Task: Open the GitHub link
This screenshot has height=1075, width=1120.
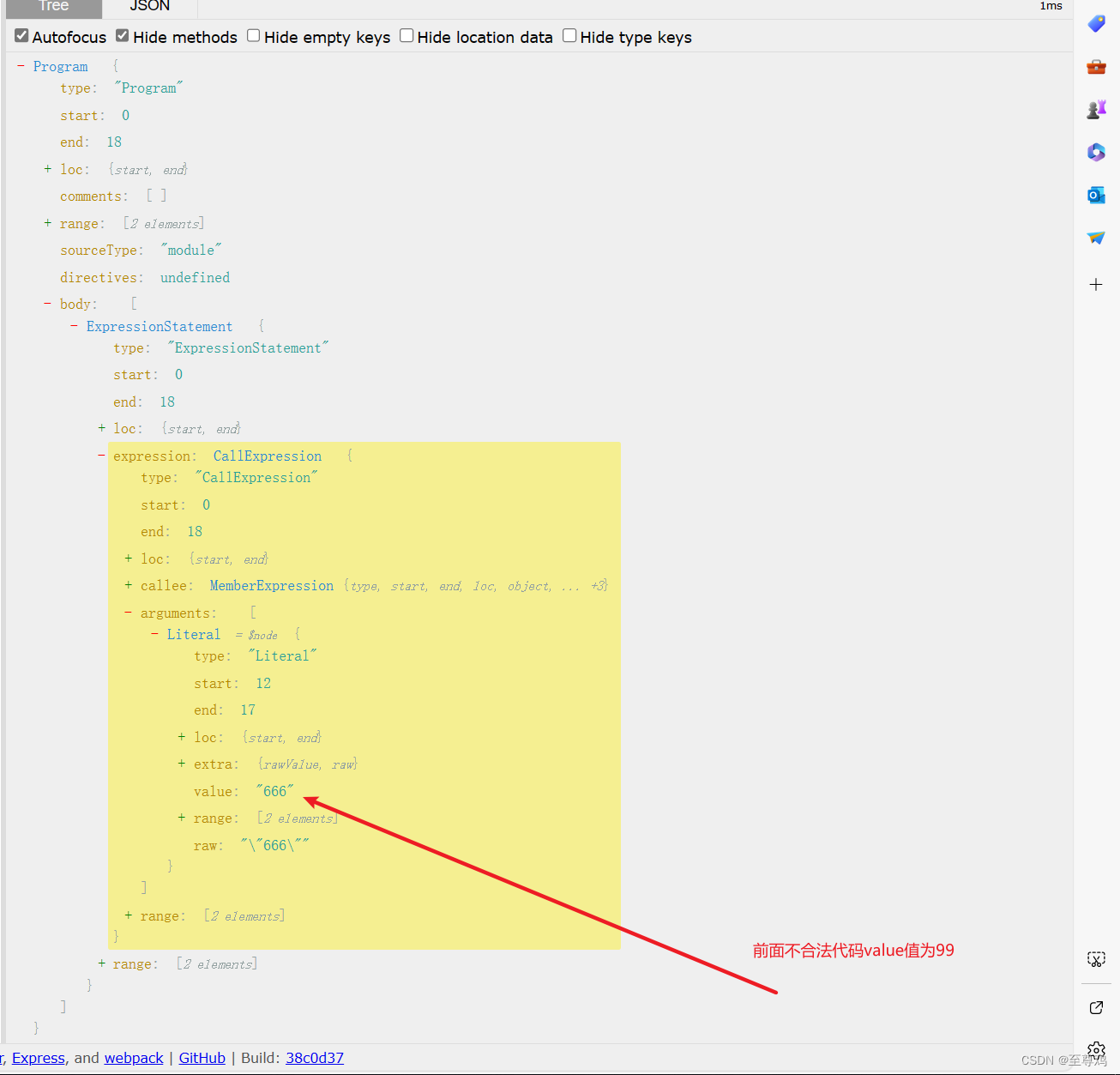Action: (202, 1058)
